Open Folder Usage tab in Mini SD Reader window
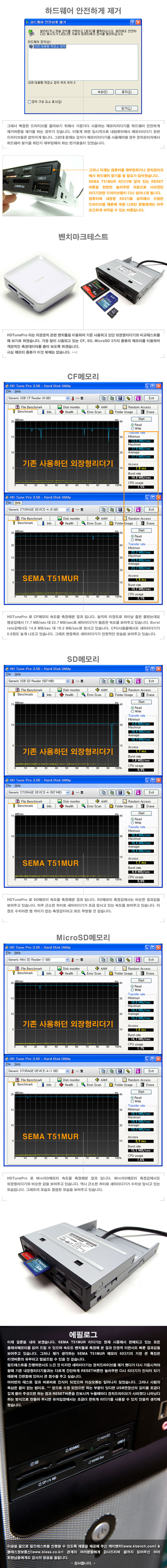Image resolution: width=167 pixels, height=1568 pixels. tap(122, 973)
